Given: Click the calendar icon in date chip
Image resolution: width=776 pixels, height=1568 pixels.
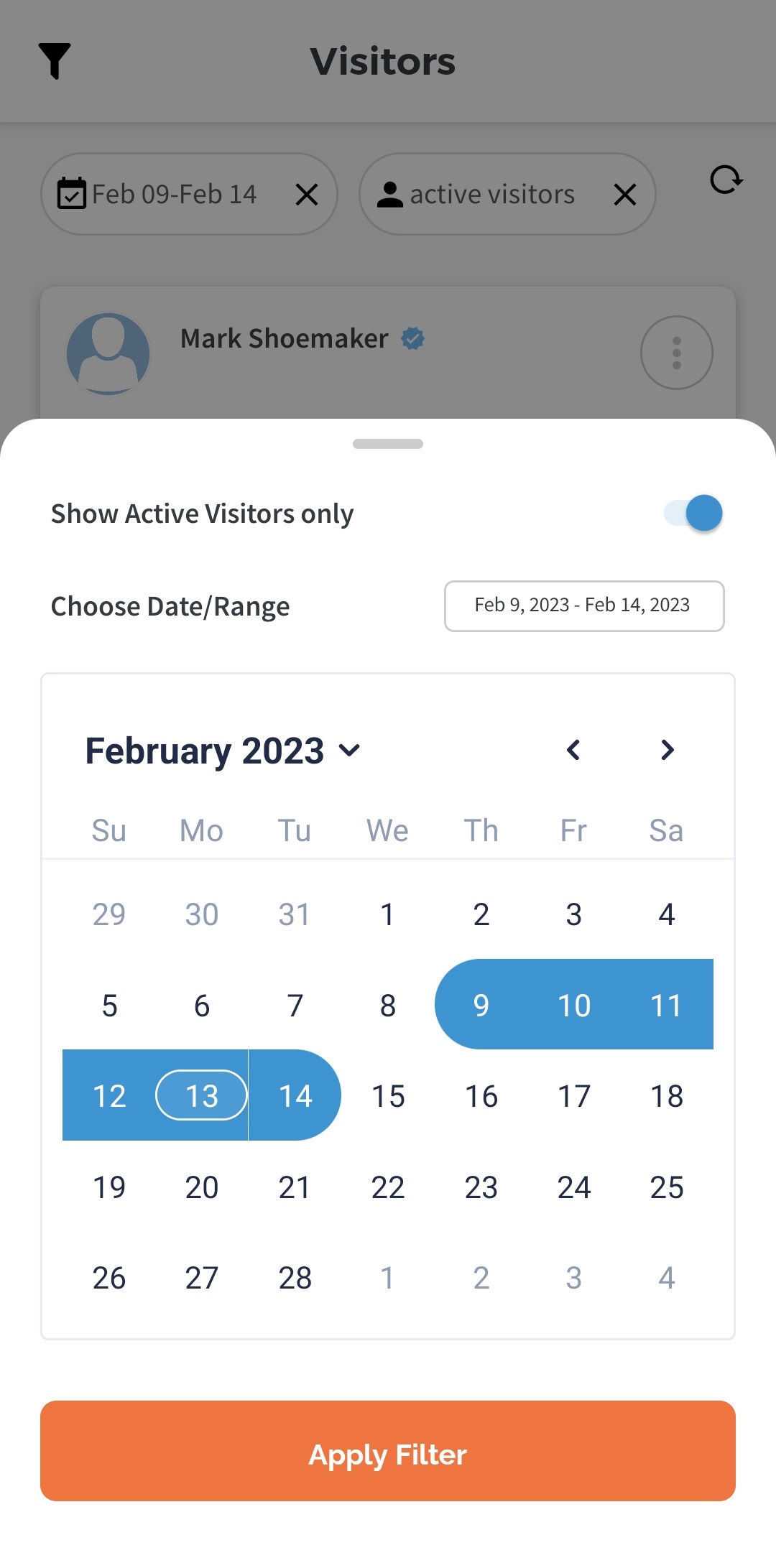Looking at the screenshot, I should pyautogui.click(x=72, y=194).
